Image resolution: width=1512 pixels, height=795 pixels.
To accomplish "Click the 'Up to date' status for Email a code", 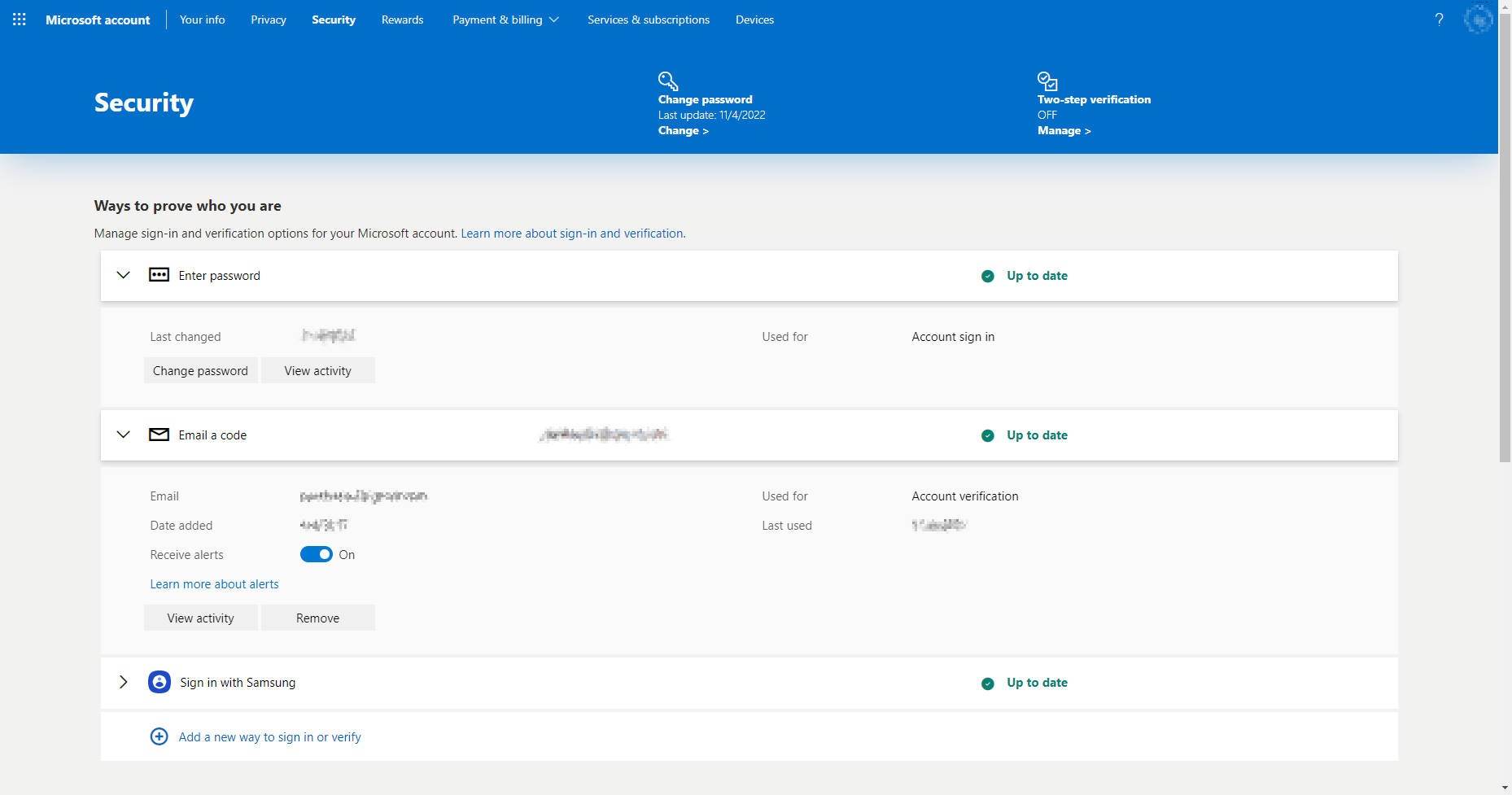I will 1037,435.
